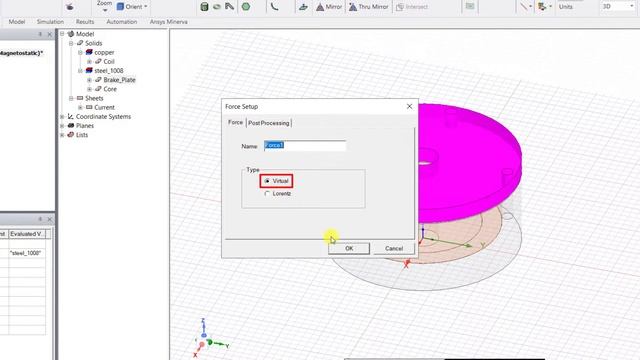Image resolution: width=640 pixels, height=360 pixels.
Task: Open the Ansys Minerva ribbon tab
Action: (169, 22)
